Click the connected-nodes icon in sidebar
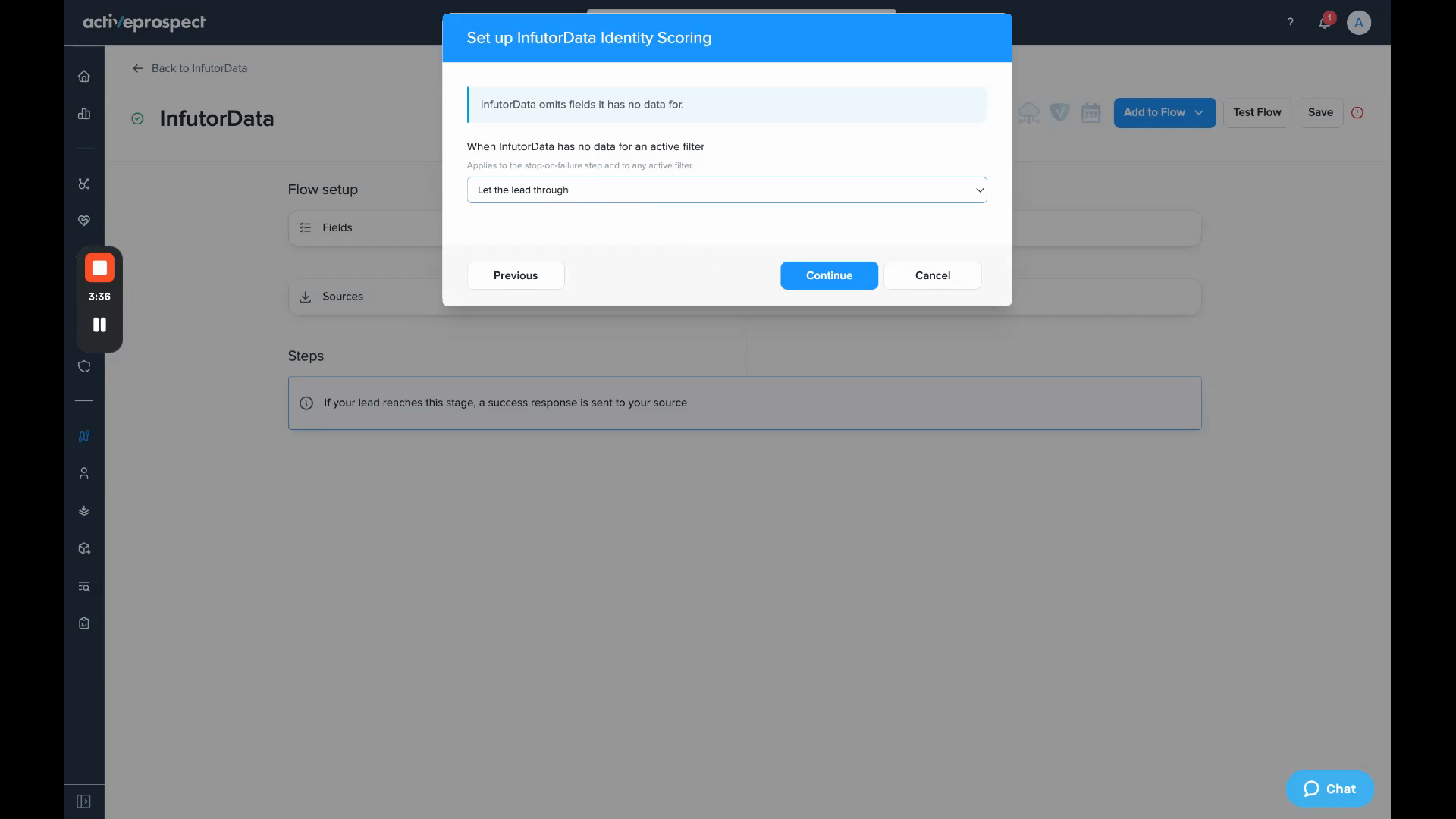This screenshot has height=819, width=1456. (x=84, y=184)
